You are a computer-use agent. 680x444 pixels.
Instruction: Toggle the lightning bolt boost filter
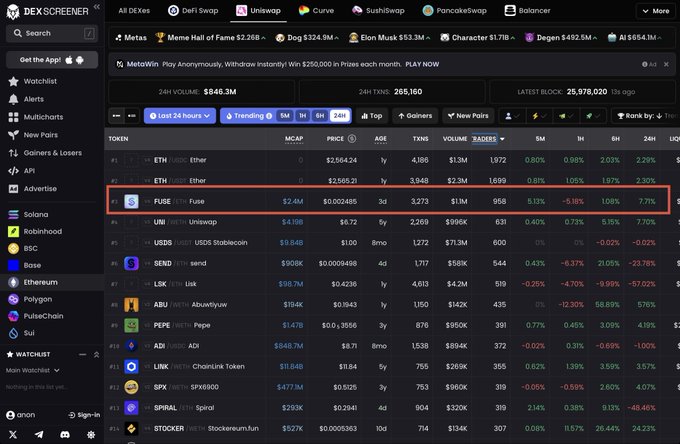(x=539, y=116)
